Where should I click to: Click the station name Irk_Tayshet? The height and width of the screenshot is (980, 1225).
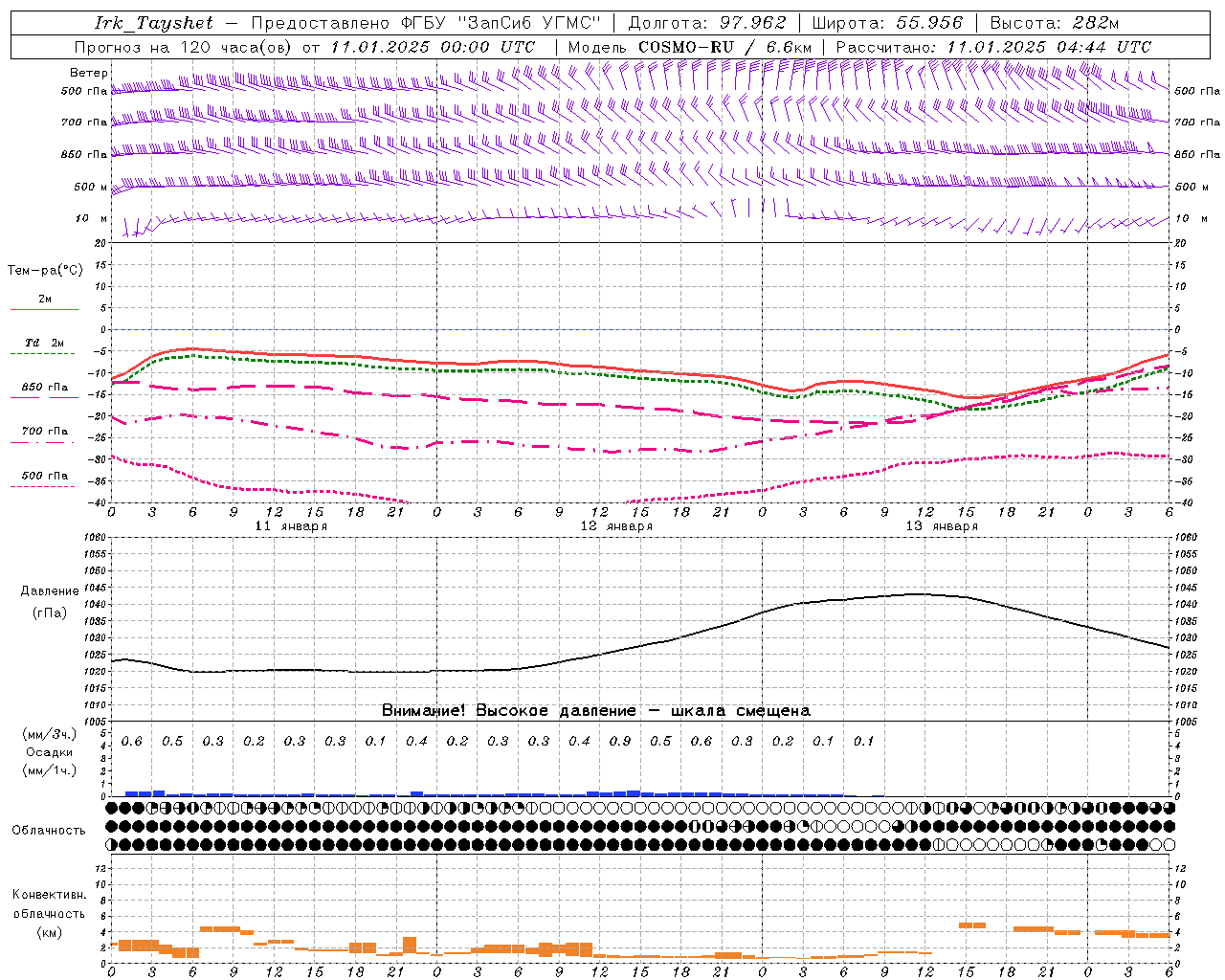click(153, 23)
